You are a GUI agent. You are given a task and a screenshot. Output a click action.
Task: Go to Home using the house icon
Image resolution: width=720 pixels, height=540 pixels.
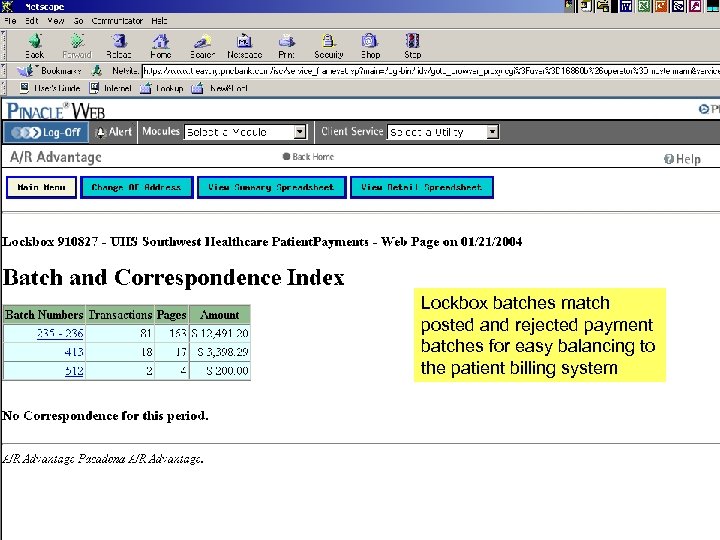[x=161, y=46]
